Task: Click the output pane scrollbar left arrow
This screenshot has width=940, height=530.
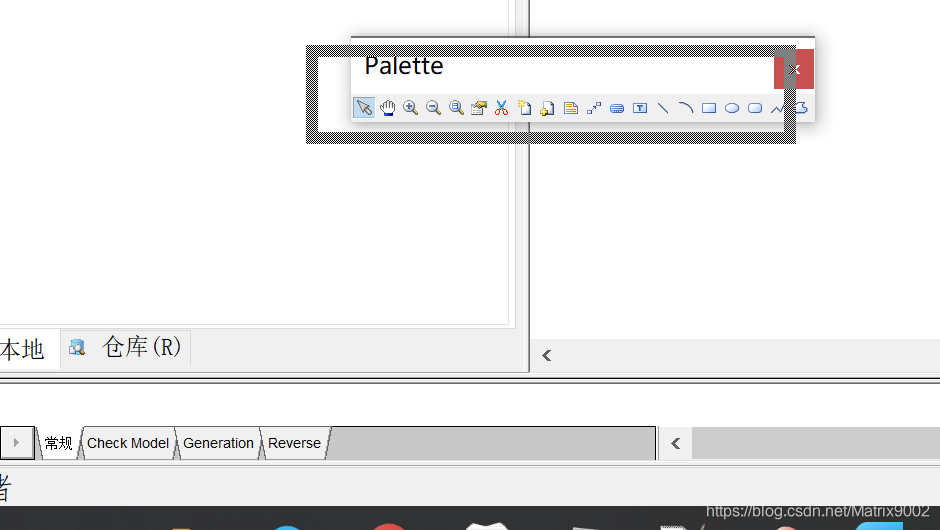Action: (x=676, y=443)
